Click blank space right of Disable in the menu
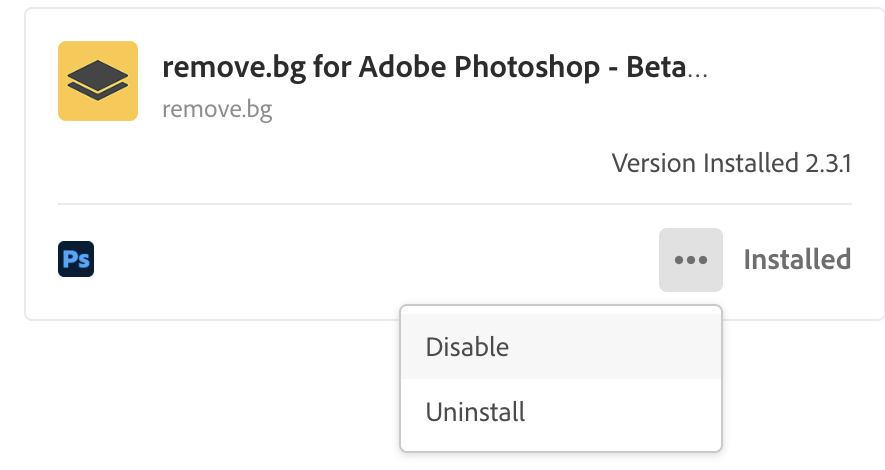The height and width of the screenshot is (470, 885). (x=630, y=347)
